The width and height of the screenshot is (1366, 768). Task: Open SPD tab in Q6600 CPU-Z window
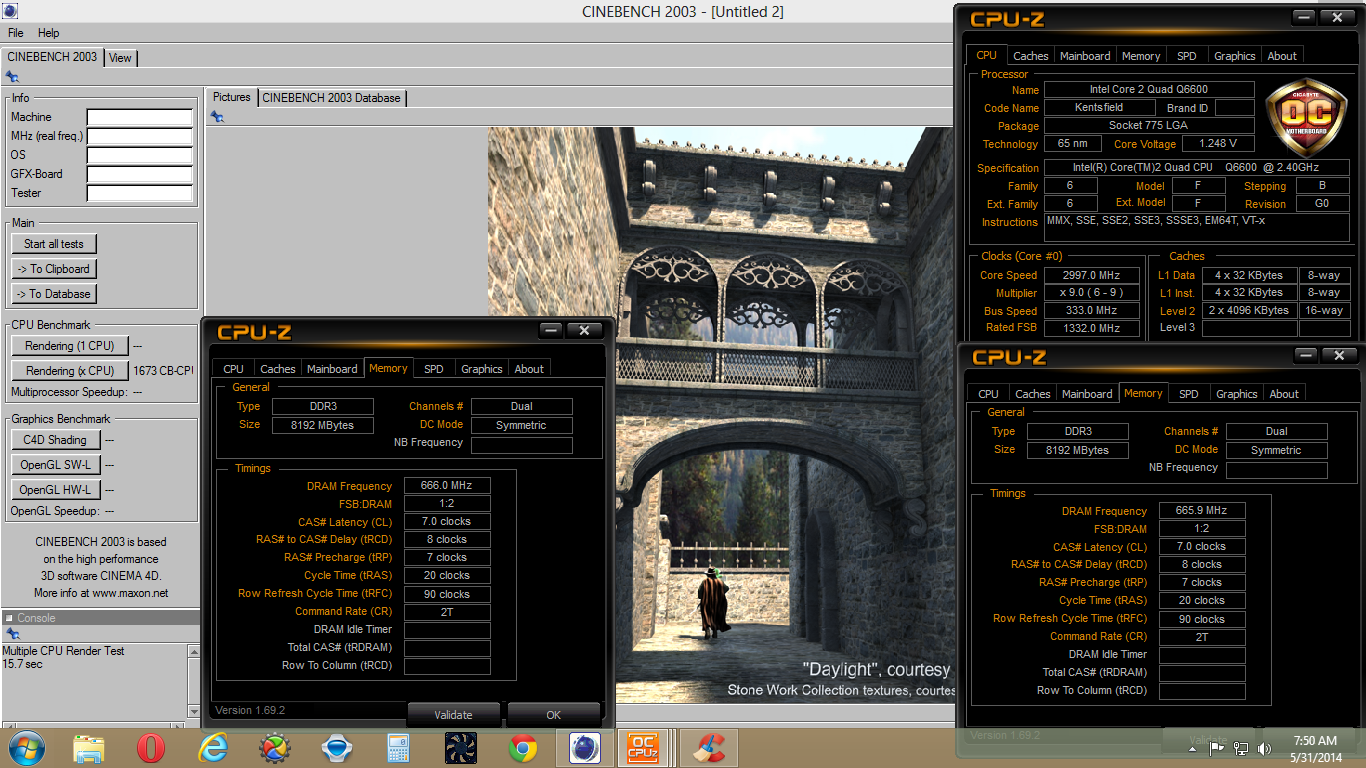(x=1186, y=56)
